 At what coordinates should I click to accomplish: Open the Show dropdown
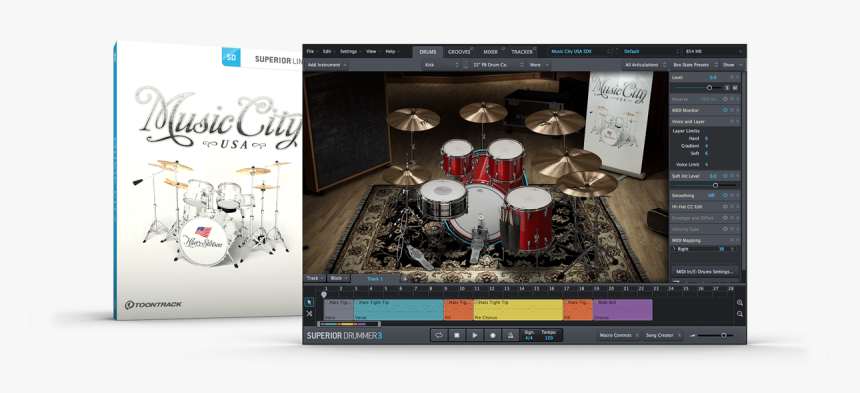[732, 65]
